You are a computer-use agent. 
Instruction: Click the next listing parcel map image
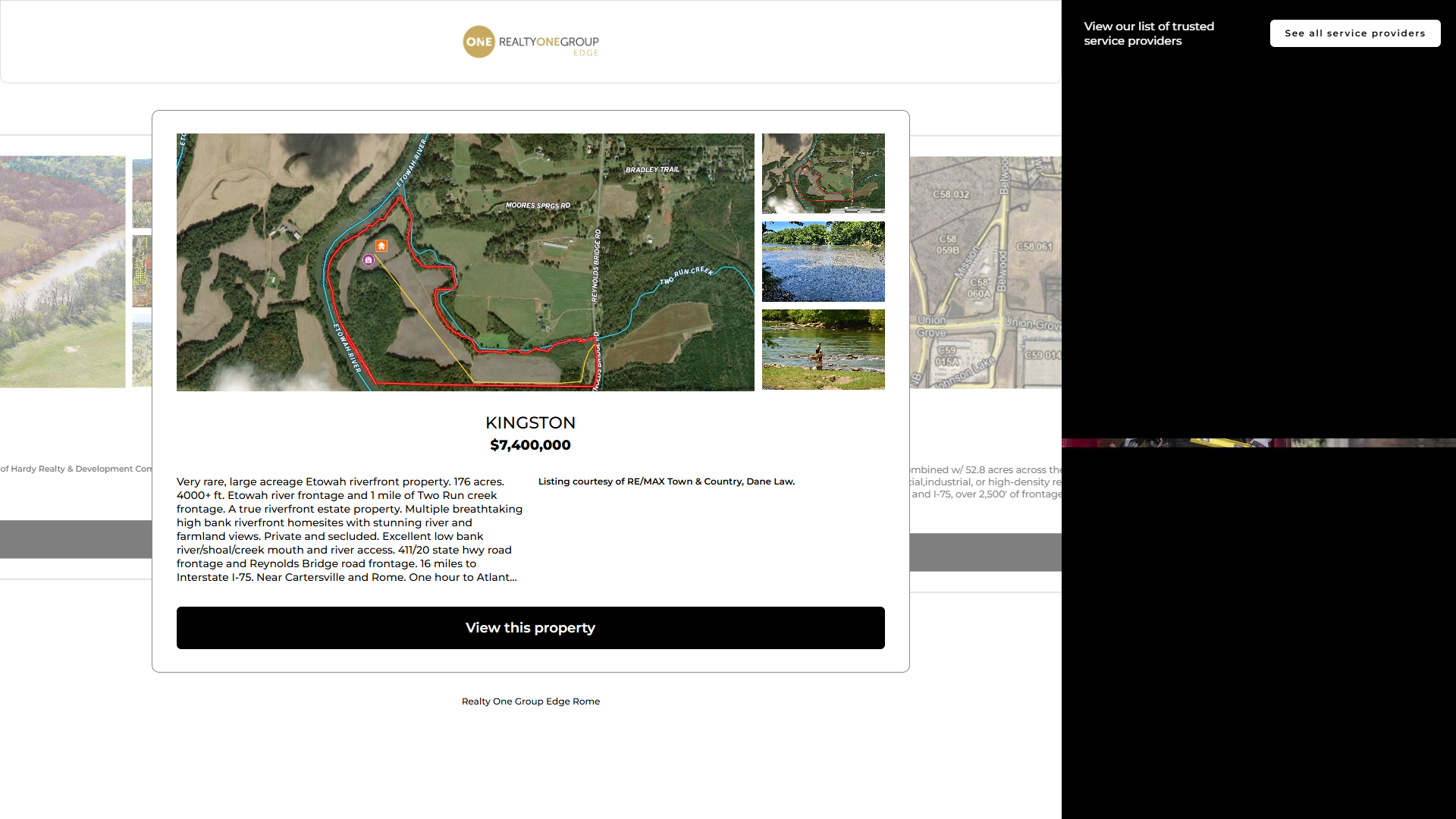[984, 273]
